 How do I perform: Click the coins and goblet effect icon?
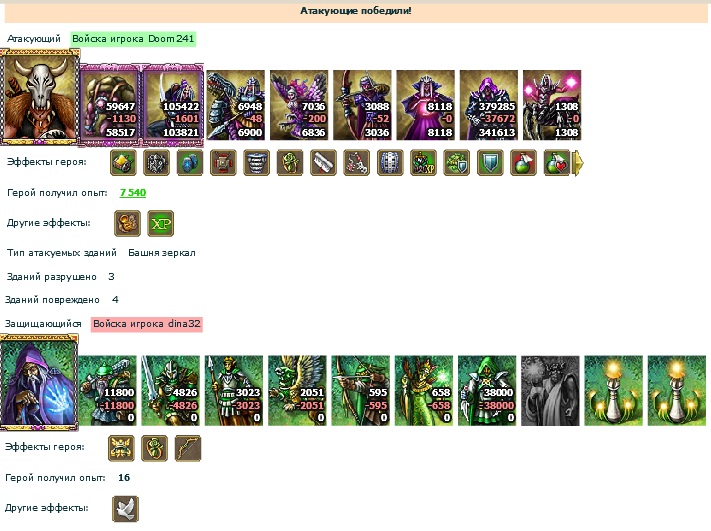pyautogui.click(x=127, y=224)
